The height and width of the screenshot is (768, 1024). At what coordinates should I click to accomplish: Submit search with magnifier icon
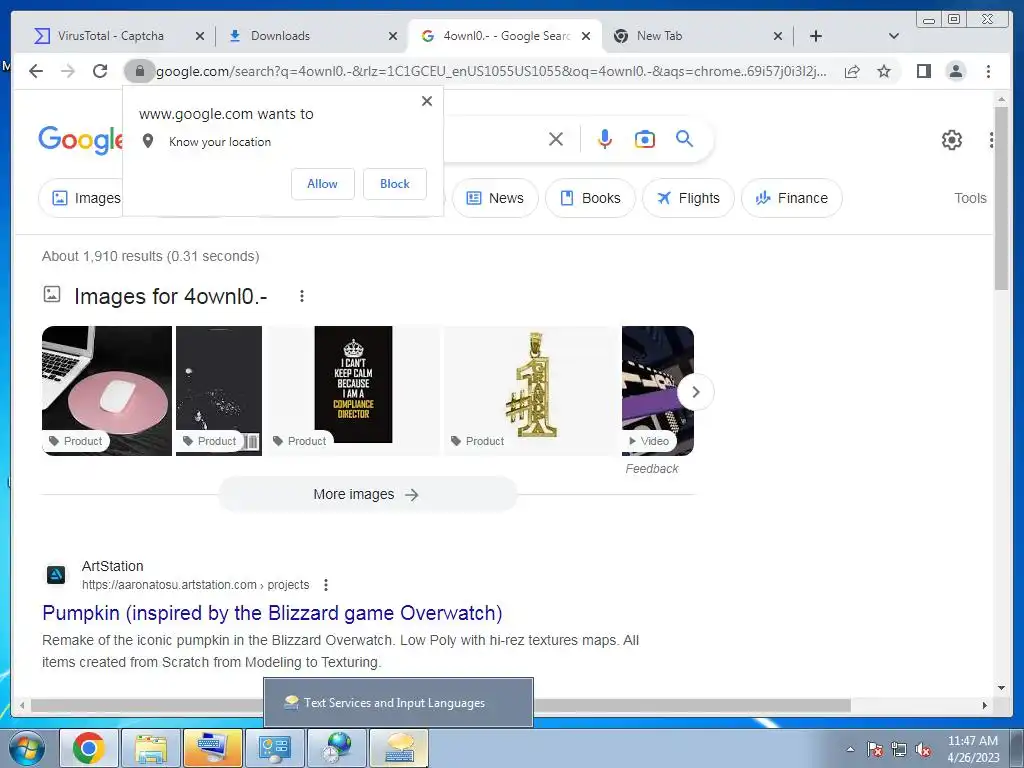[x=684, y=138]
